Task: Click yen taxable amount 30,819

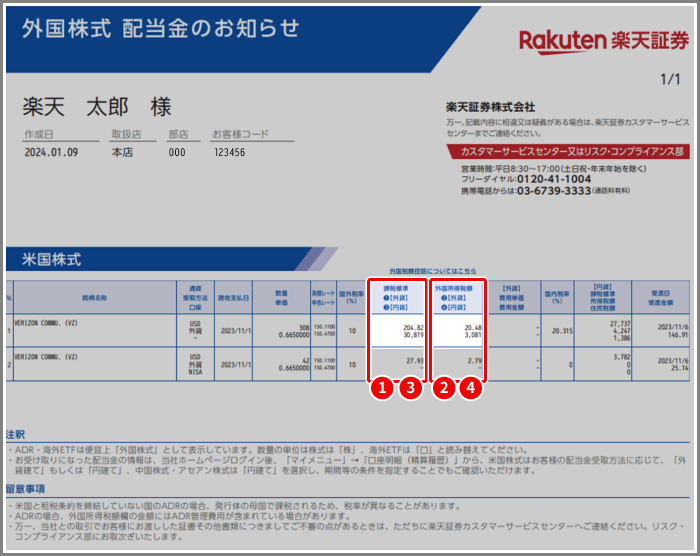Action: coord(413,334)
